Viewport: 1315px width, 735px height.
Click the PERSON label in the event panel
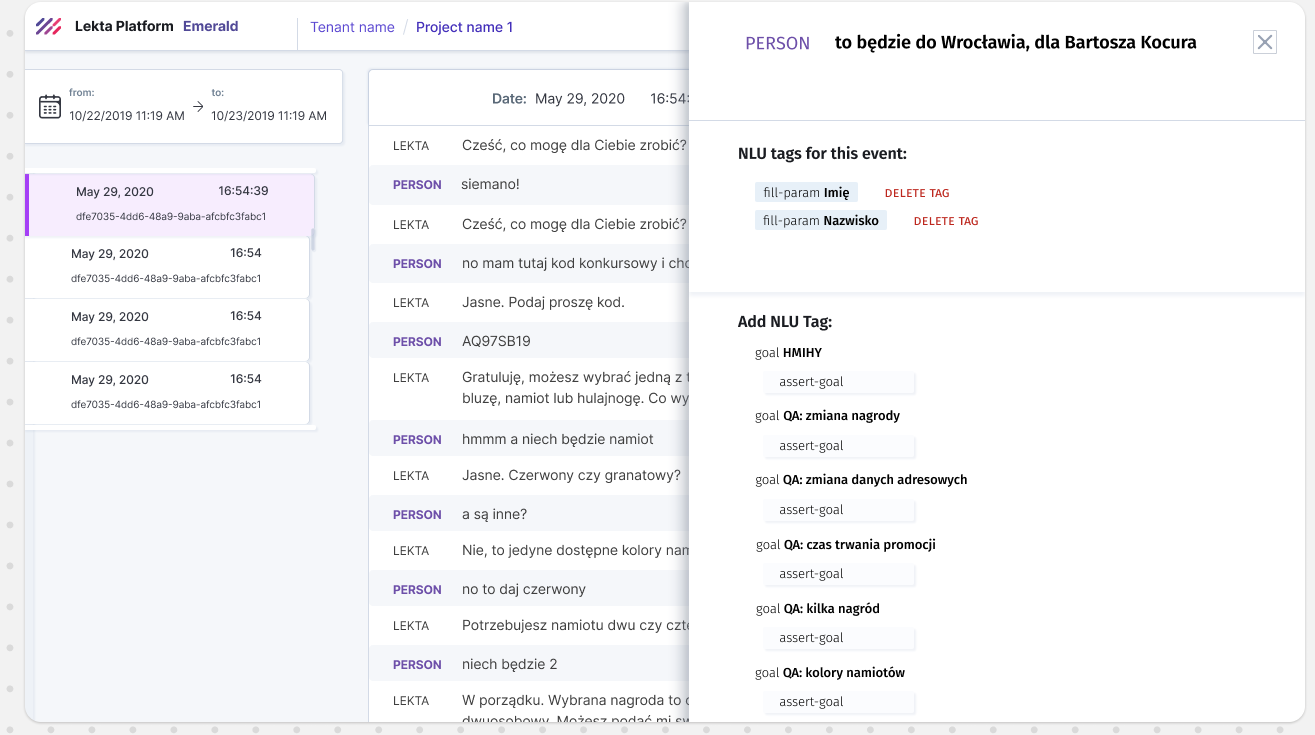[x=778, y=43]
